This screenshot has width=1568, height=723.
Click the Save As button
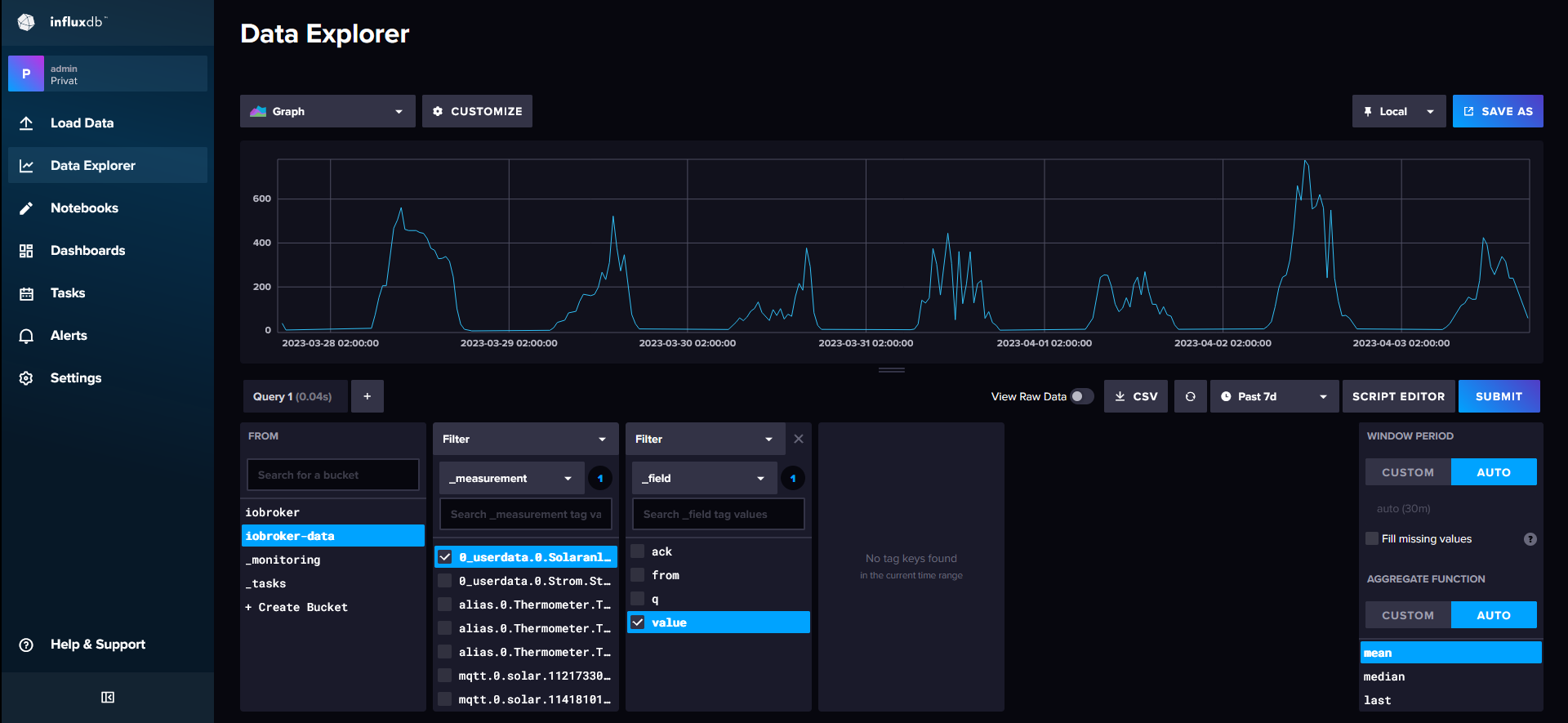[x=1498, y=111]
